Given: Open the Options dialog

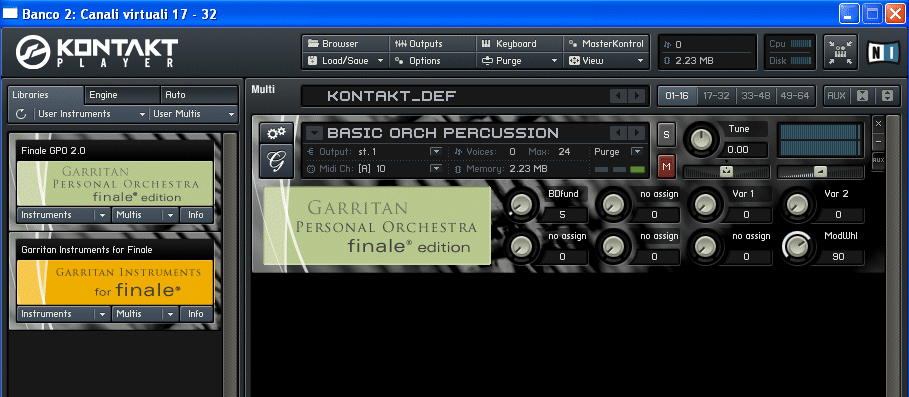Looking at the screenshot, I should [x=432, y=60].
